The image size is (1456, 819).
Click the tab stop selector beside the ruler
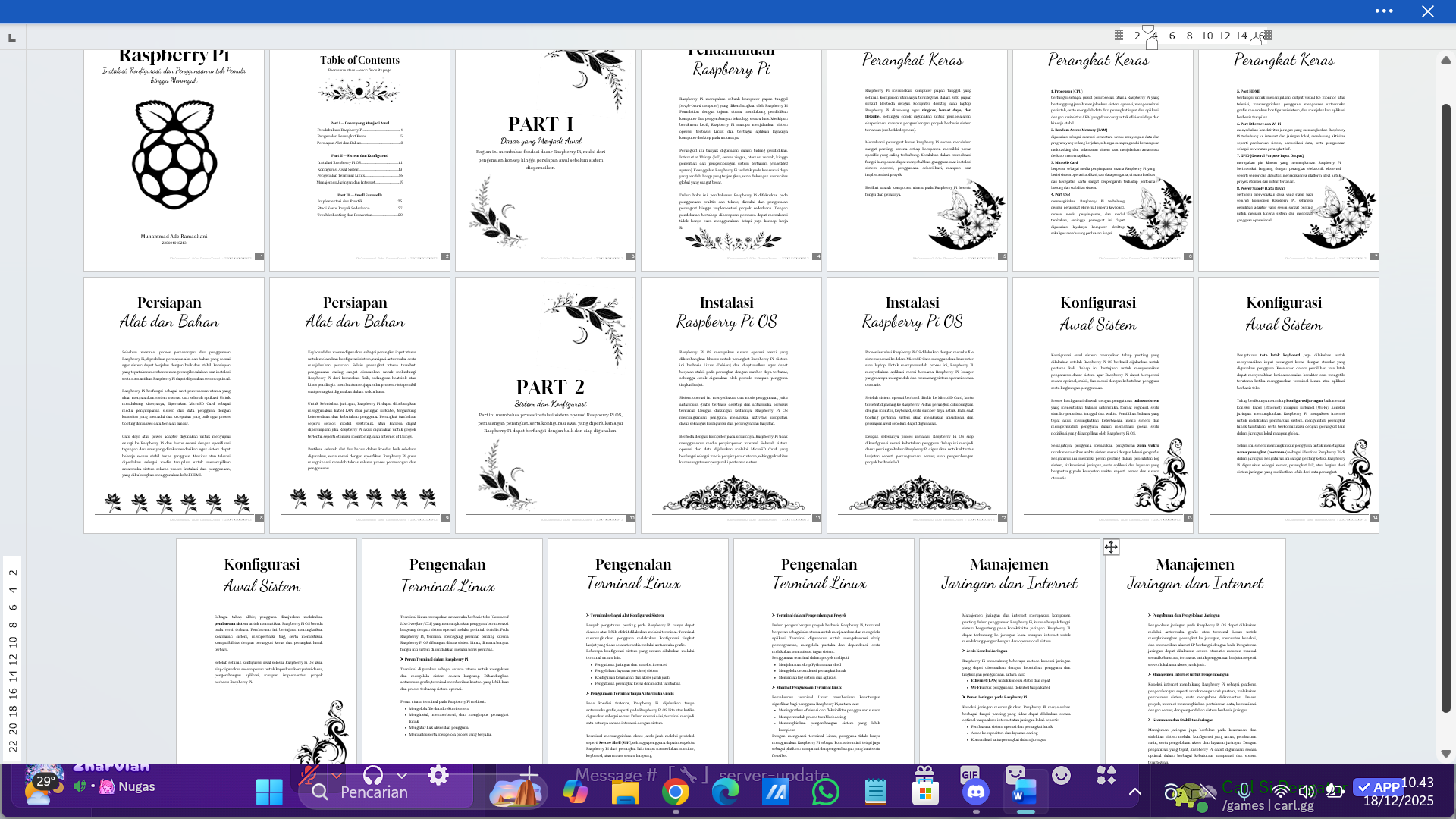pos(12,37)
